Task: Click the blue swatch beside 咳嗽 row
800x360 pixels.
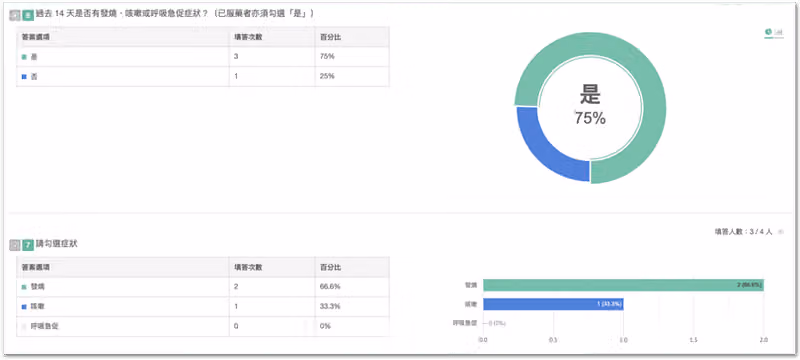Action: click(x=24, y=307)
